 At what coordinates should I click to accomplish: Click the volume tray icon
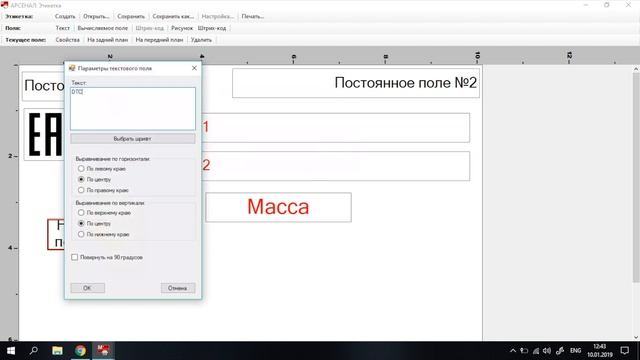[547, 351]
